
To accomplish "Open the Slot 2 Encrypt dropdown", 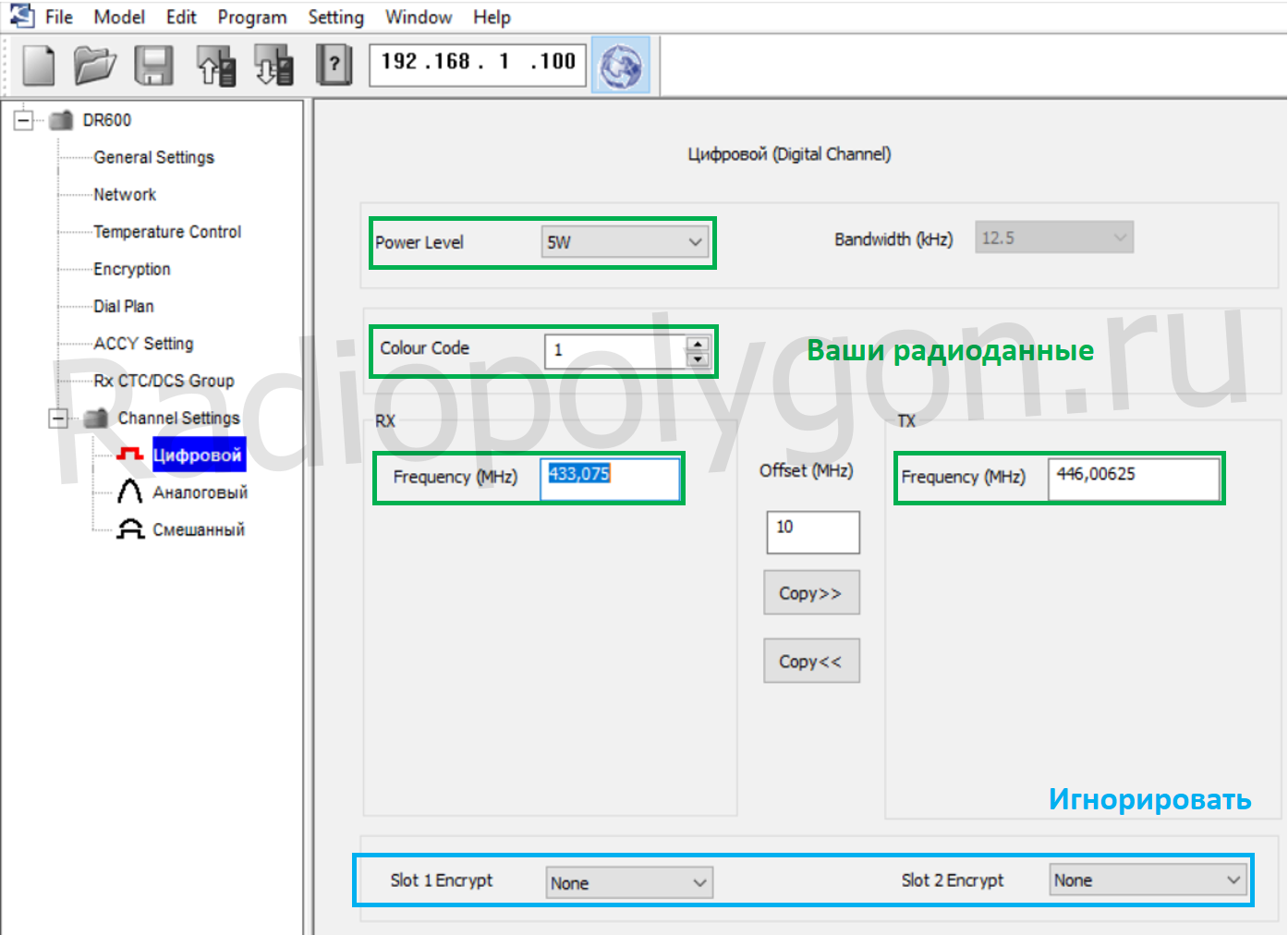I will [x=1147, y=880].
